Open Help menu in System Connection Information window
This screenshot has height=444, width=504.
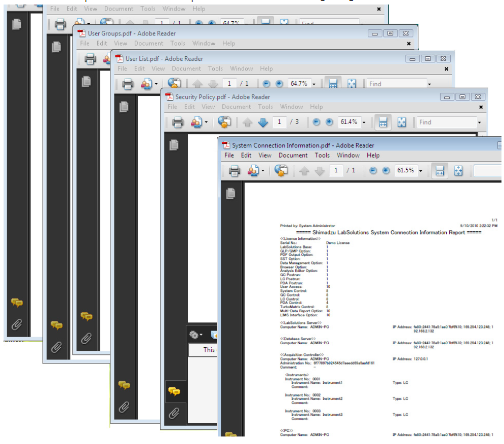click(373, 155)
